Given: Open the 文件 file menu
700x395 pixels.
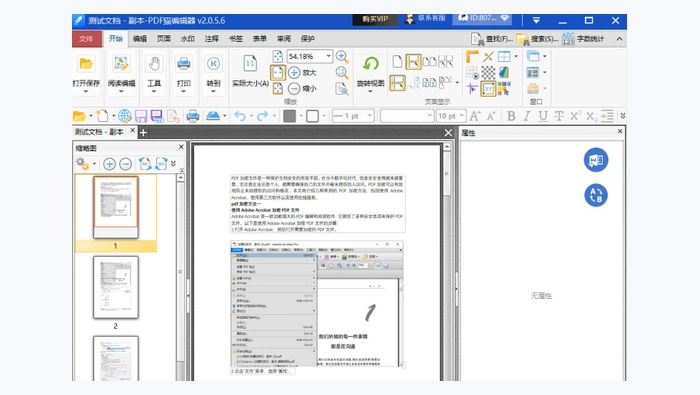Looking at the screenshot, I should click(86, 39).
